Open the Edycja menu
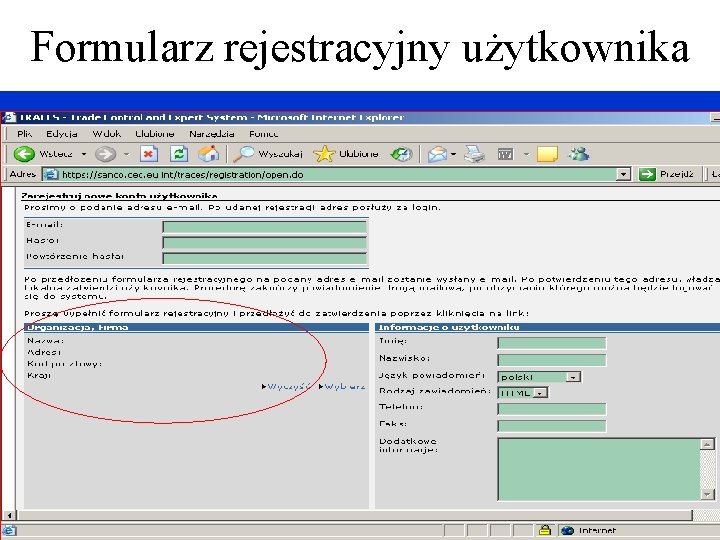Screen dimensions: 720x540 click(x=62, y=134)
